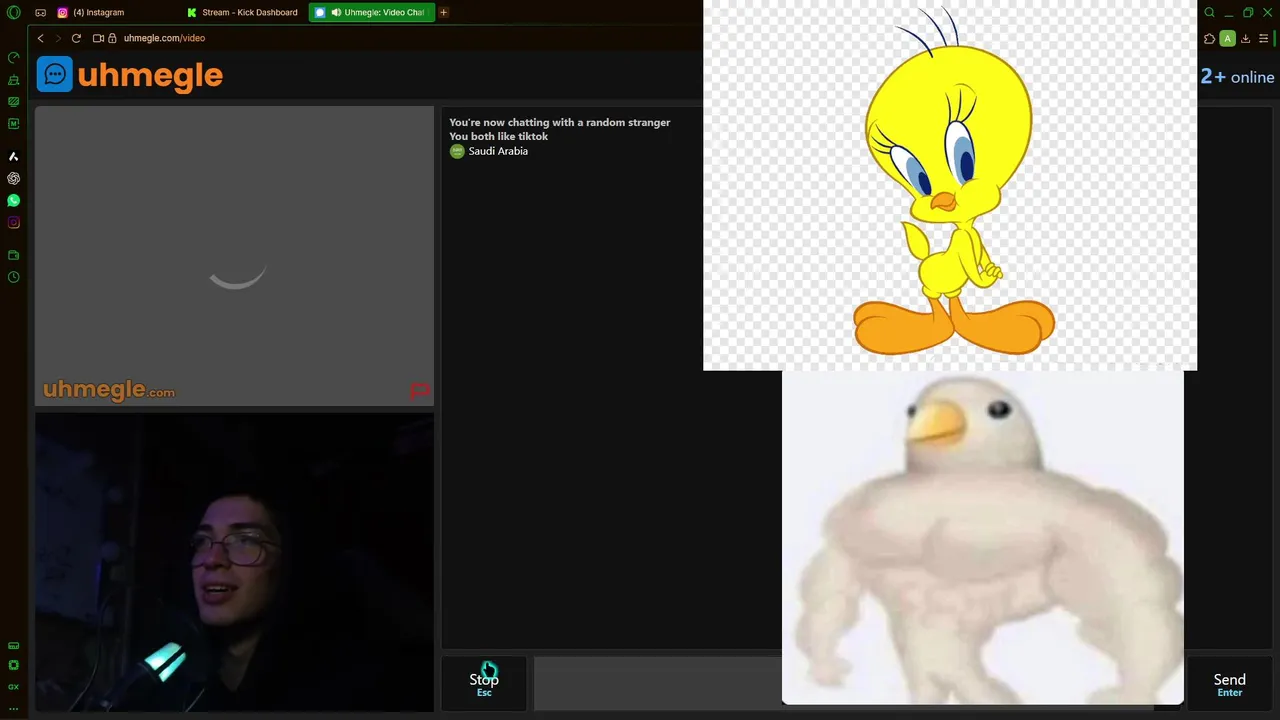1280x720 pixels.
Task: Click the stranger's loading video panel
Action: [235, 256]
